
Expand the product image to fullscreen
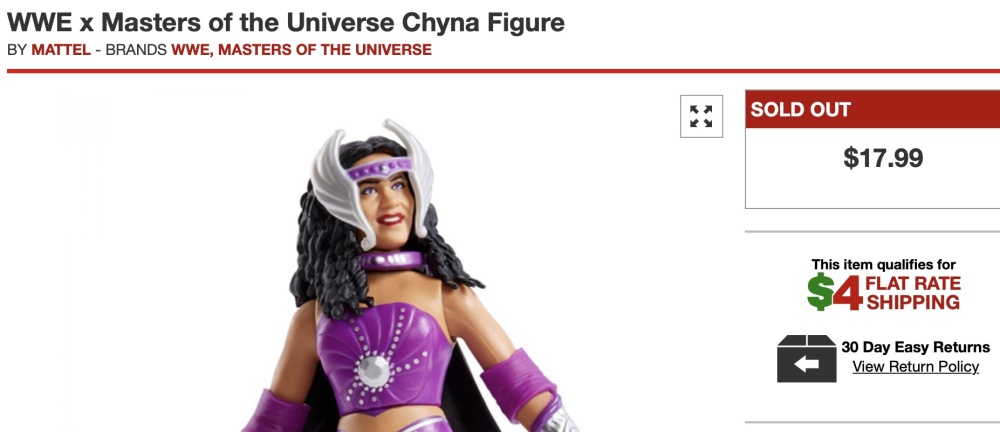tap(702, 116)
